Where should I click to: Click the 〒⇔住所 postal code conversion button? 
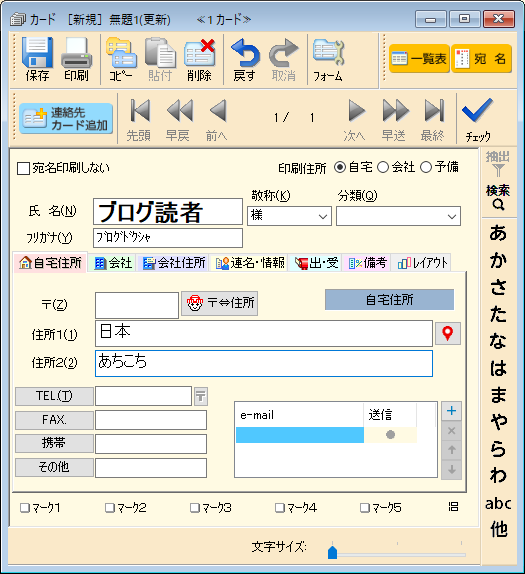pyautogui.click(x=220, y=303)
